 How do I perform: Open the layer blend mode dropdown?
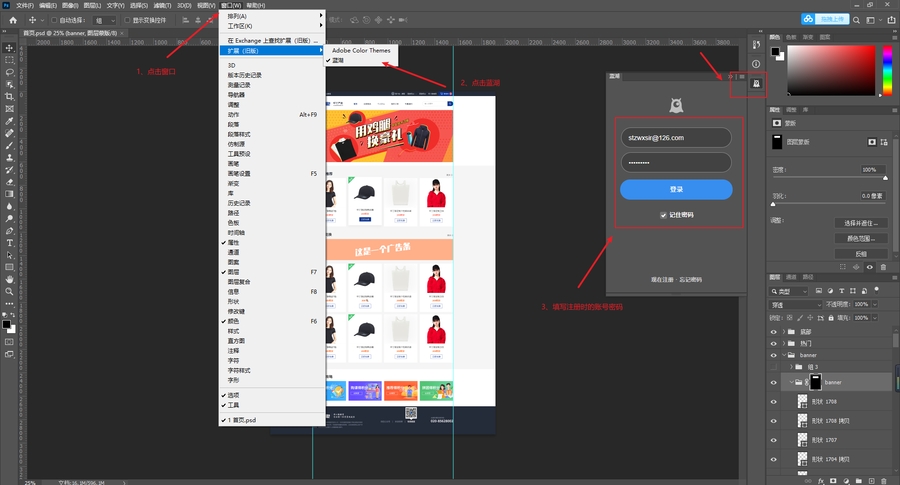coord(796,306)
